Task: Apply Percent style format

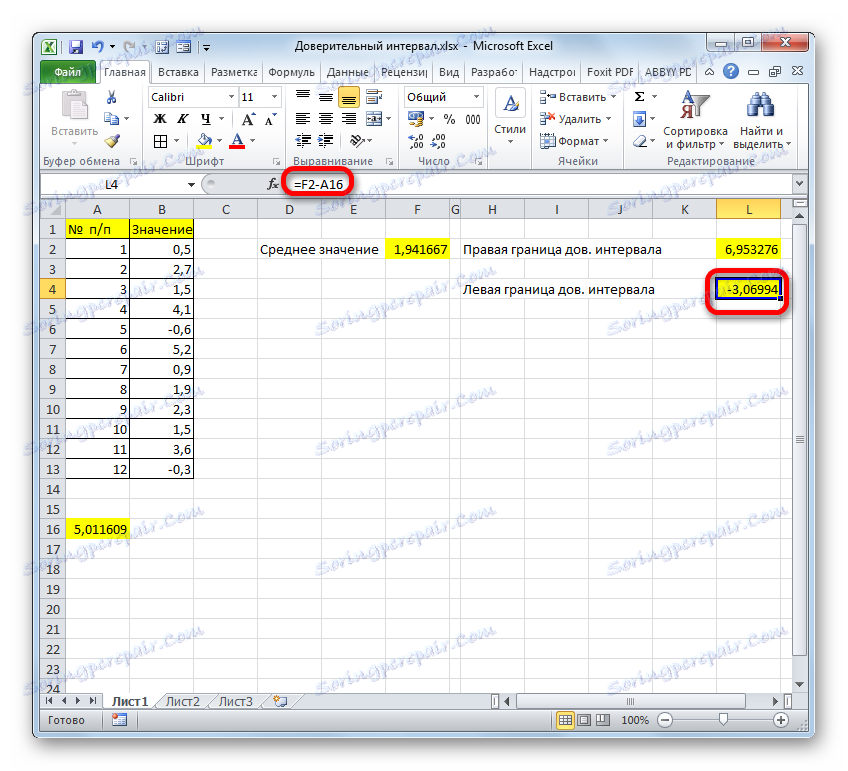Action: [449, 119]
